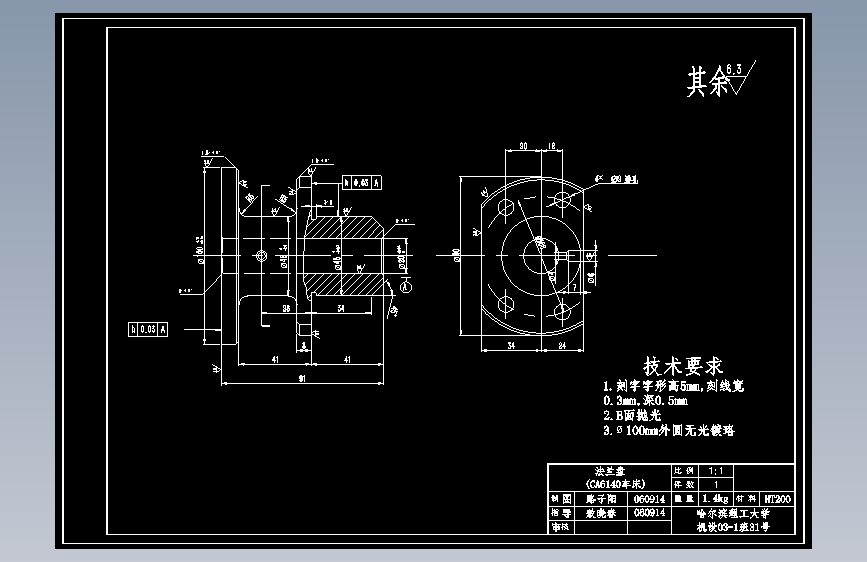
Task: Click the class text 机设03-1班31号
Action: point(733,527)
